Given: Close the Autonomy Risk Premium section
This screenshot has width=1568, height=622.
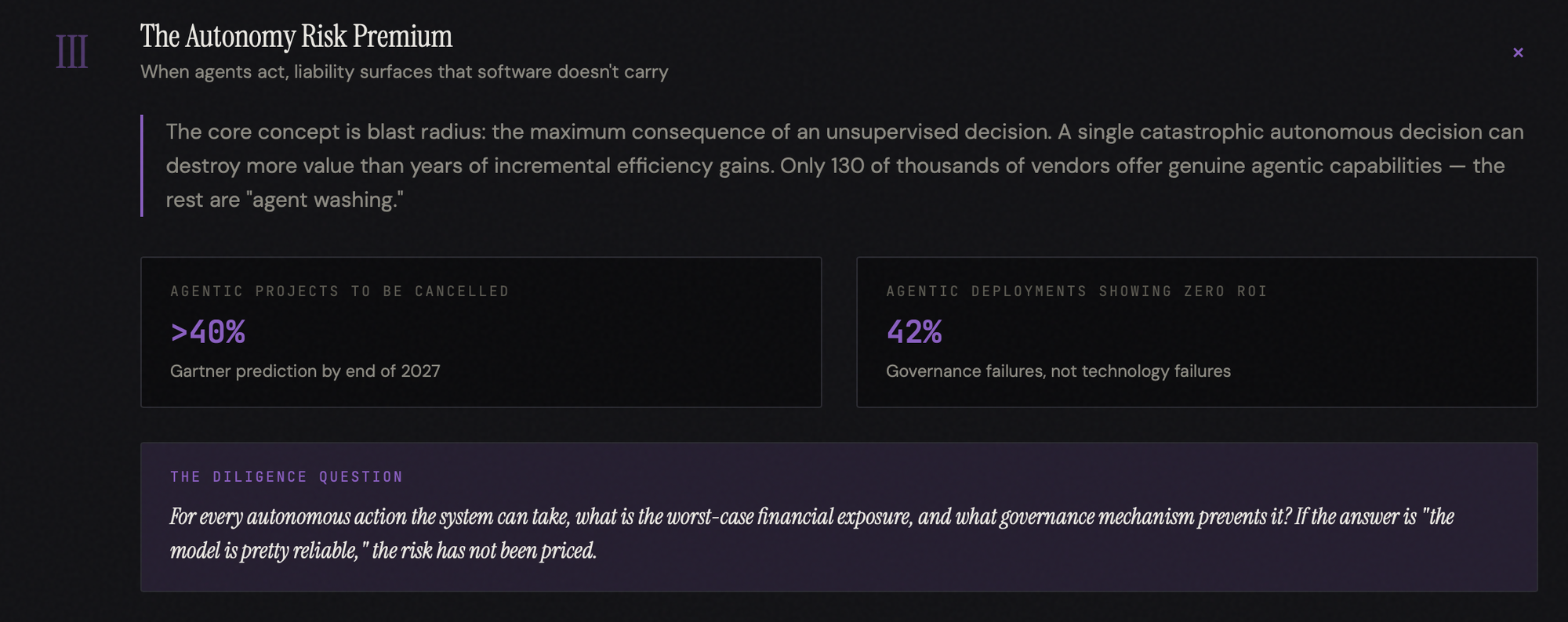Looking at the screenshot, I should pyautogui.click(x=1518, y=52).
